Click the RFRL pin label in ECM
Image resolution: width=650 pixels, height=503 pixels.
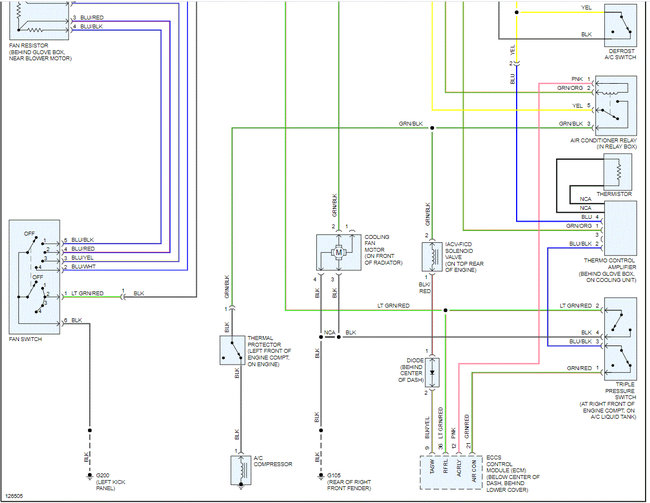point(446,466)
